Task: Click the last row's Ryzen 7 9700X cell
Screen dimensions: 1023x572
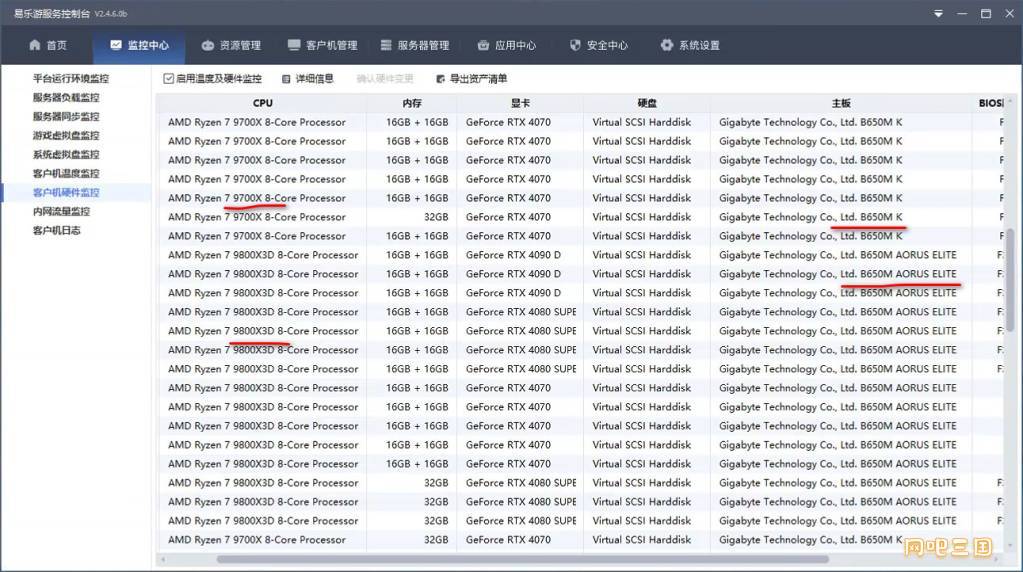Action: [x=256, y=540]
